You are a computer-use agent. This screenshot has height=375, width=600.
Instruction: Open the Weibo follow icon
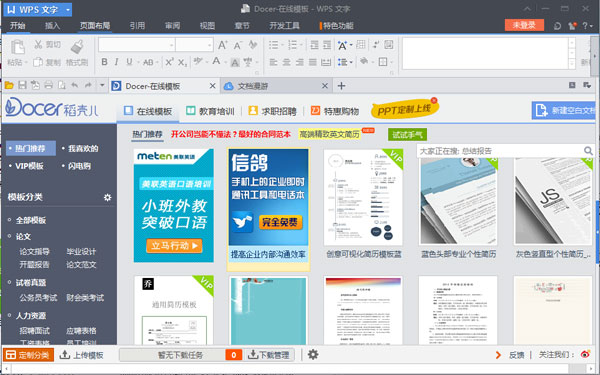585,355
